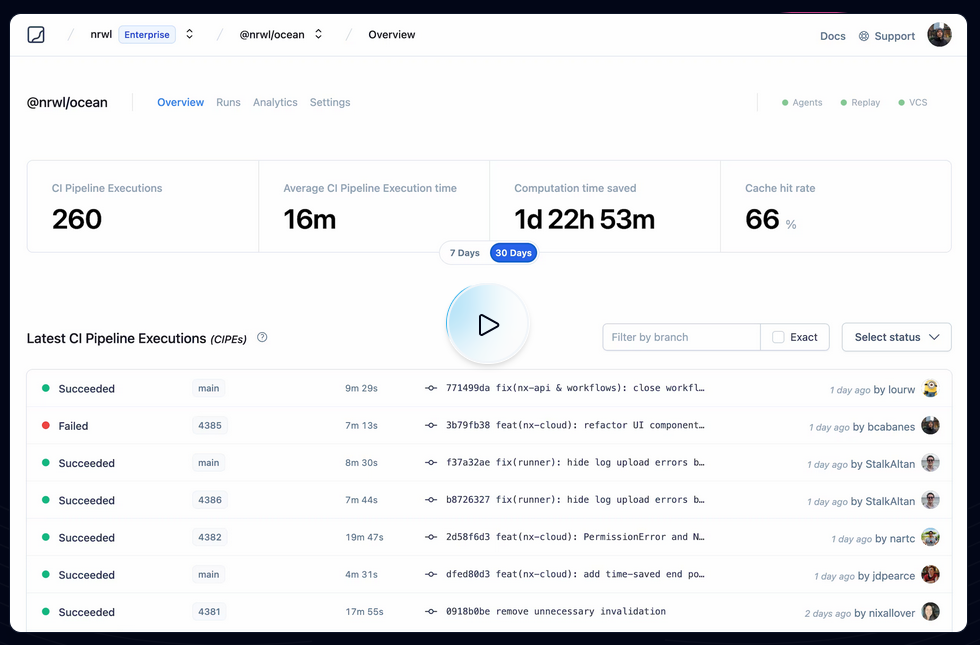Click red Failed status dot for 3b79fb38
The height and width of the screenshot is (645, 980).
pyautogui.click(x=46, y=426)
